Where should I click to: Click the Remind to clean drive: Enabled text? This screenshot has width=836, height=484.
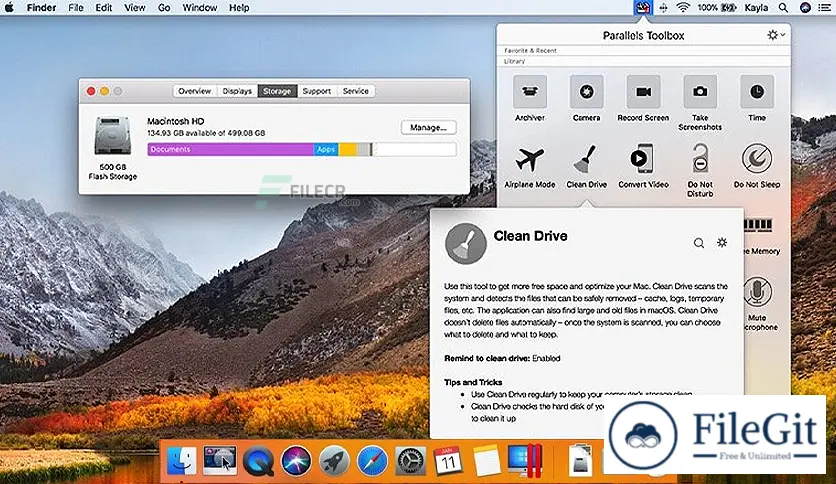[502, 358]
